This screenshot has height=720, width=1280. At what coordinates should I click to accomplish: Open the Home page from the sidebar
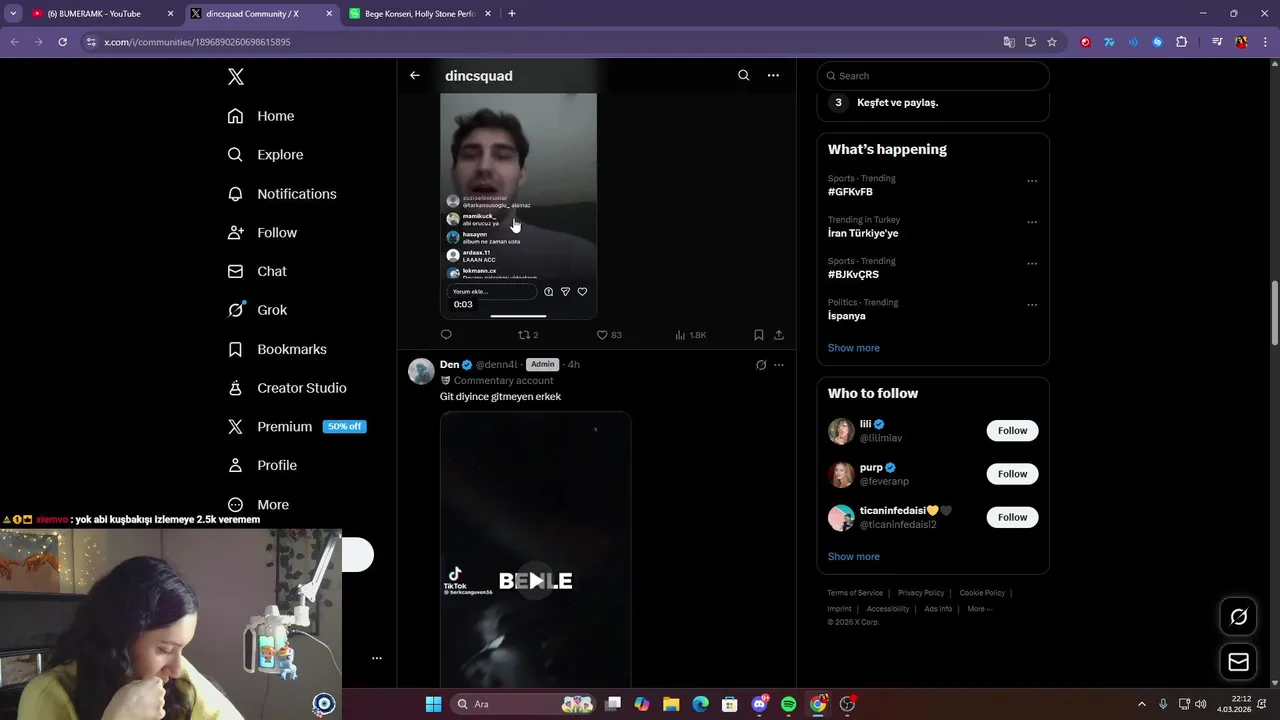coord(261,116)
